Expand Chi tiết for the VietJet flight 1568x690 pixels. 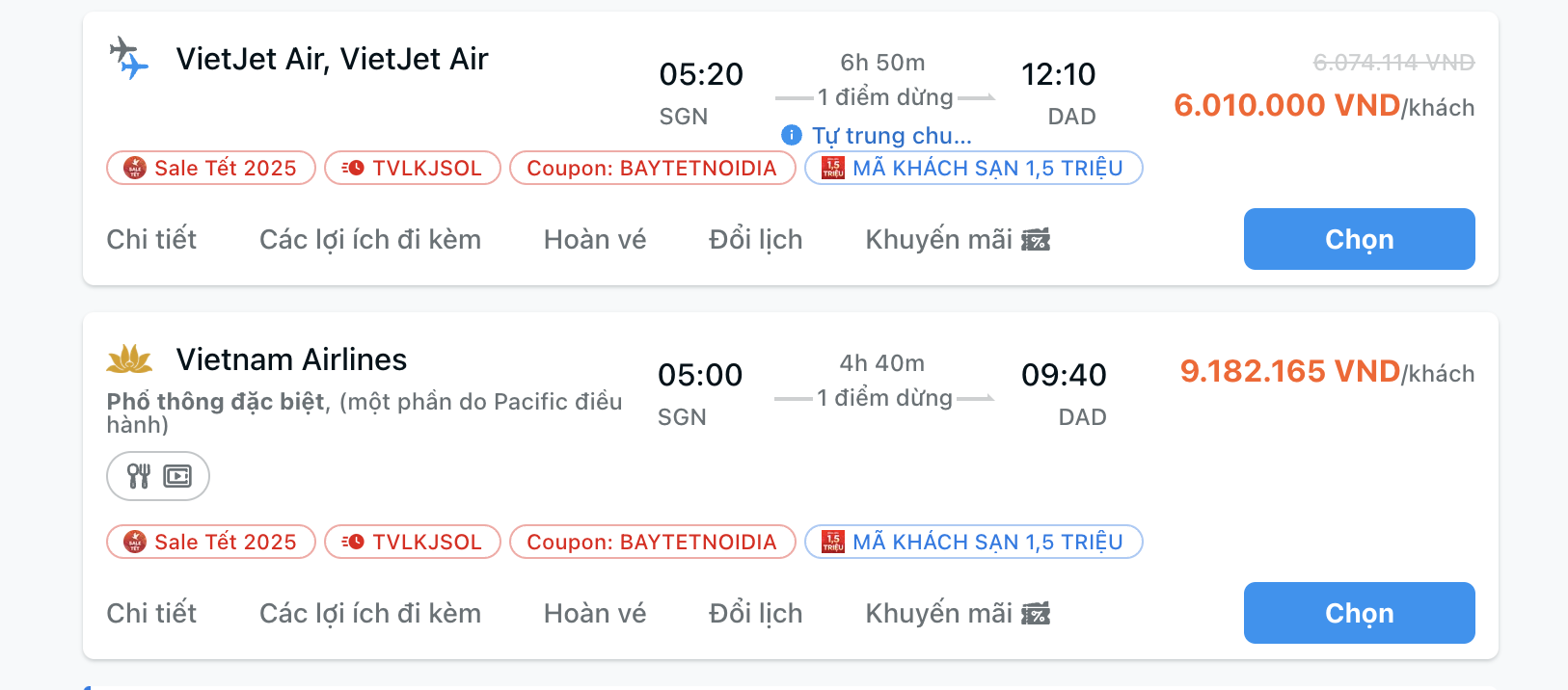[x=151, y=238]
